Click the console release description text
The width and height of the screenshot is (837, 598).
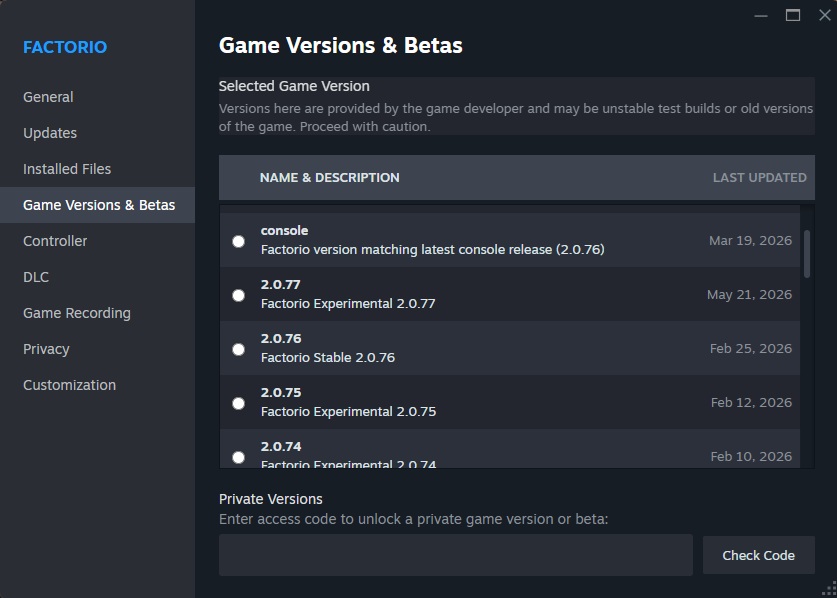(432, 250)
